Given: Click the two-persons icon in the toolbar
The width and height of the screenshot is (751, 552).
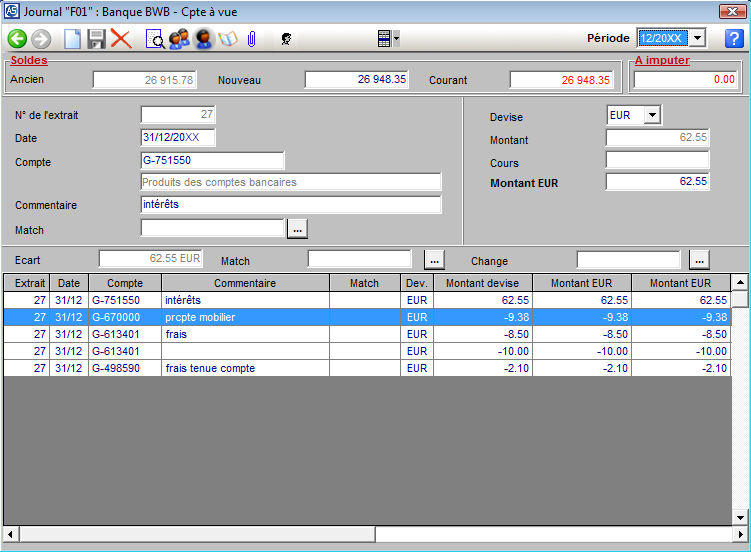Looking at the screenshot, I should 180,39.
